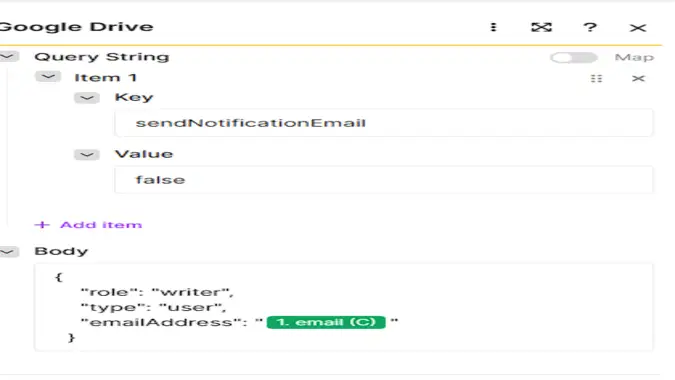
Task: Close the Google Drive panel
Action: click(638, 28)
